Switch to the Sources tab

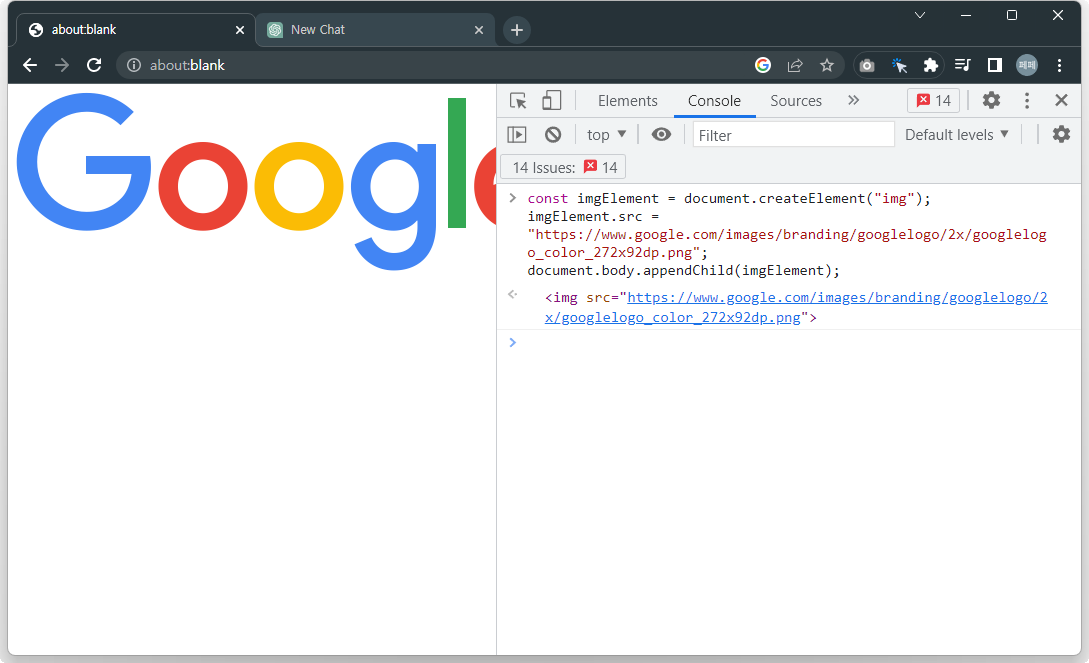click(796, 101)
